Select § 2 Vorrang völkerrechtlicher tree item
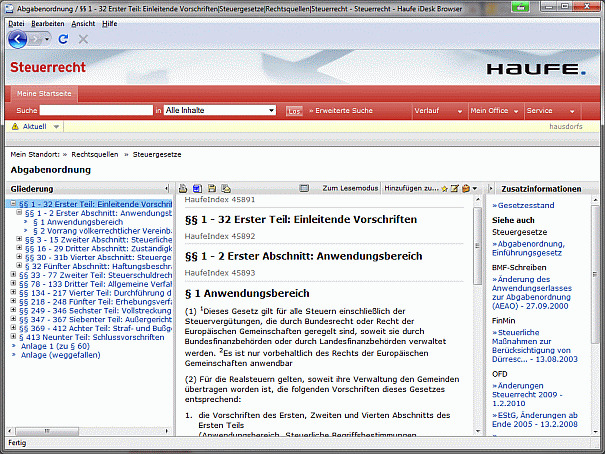 click(x=102, y=231)
